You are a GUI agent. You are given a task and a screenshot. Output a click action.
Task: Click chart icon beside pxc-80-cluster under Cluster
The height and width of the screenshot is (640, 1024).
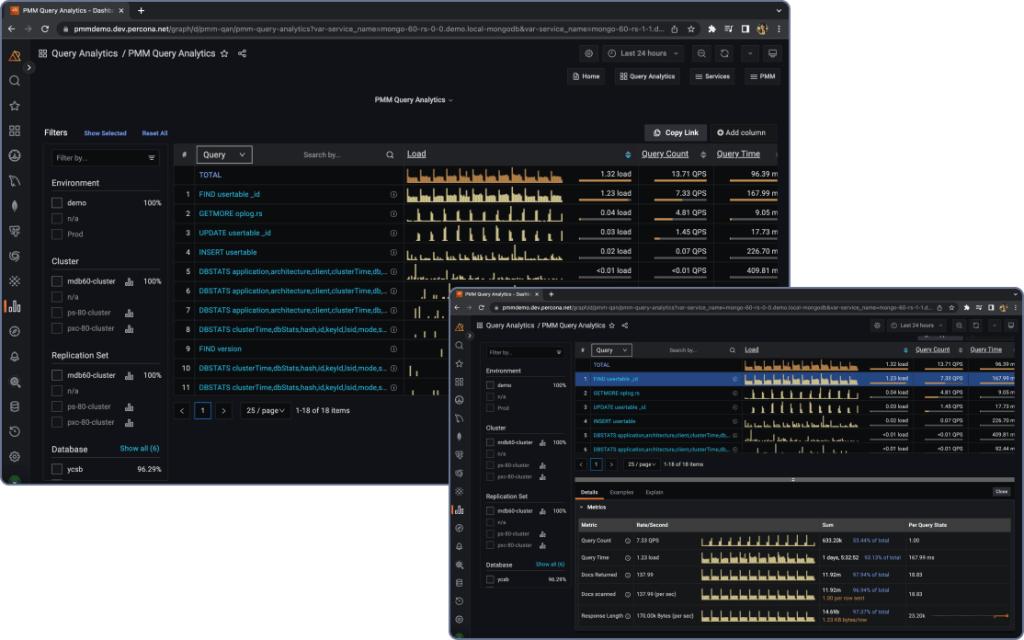pos(129,328)
